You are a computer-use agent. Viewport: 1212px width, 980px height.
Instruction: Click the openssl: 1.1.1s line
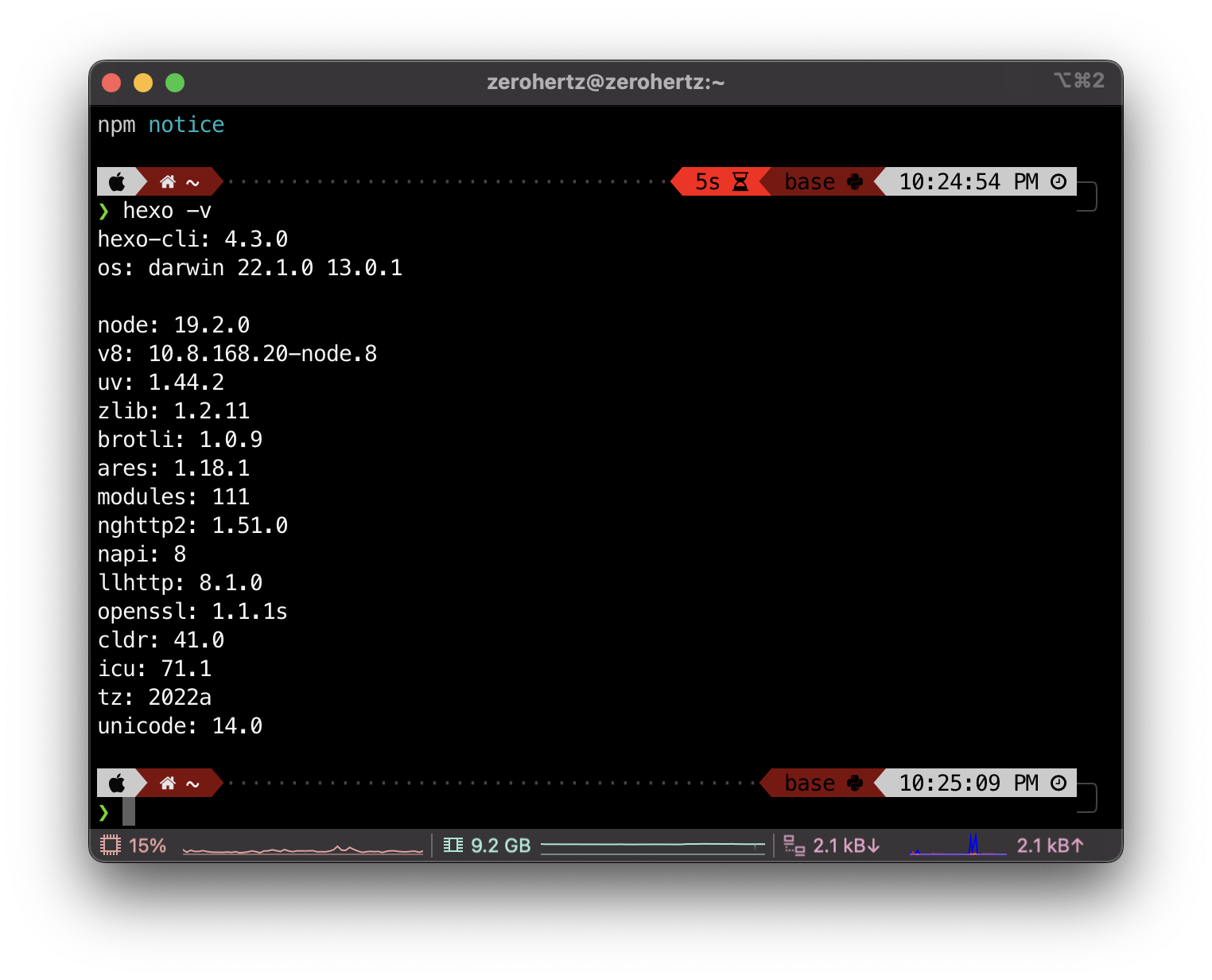click(192, 612)
